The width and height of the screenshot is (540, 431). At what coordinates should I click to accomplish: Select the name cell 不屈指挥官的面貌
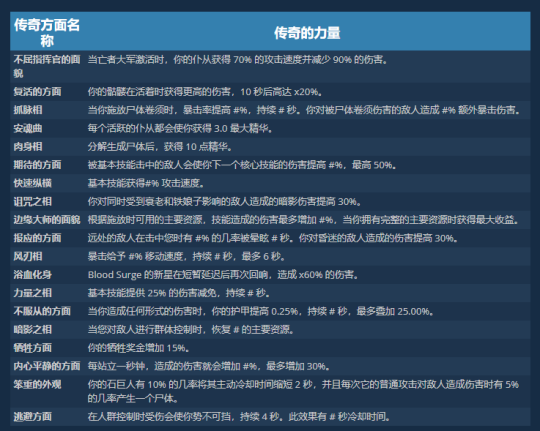[x=47, y=66]
